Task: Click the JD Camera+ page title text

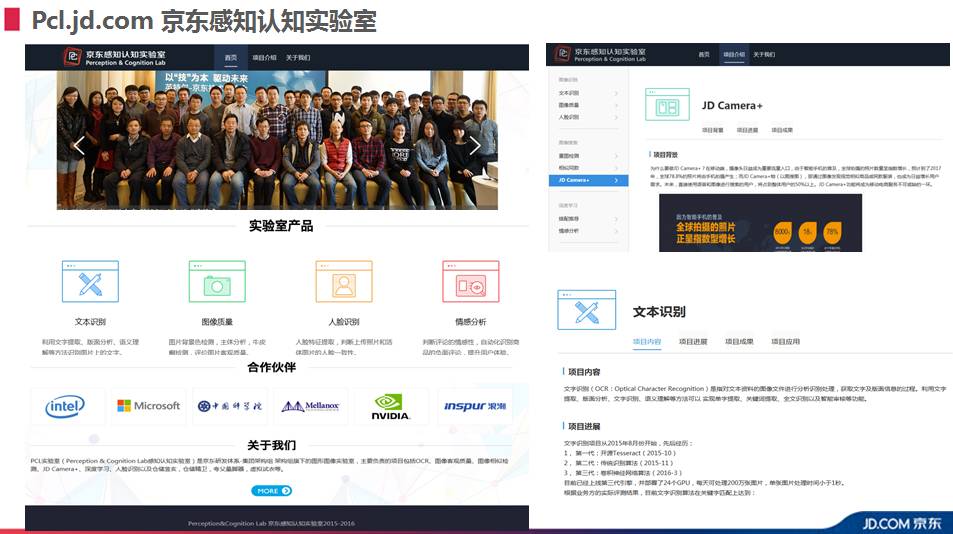Action: (732, 105)
